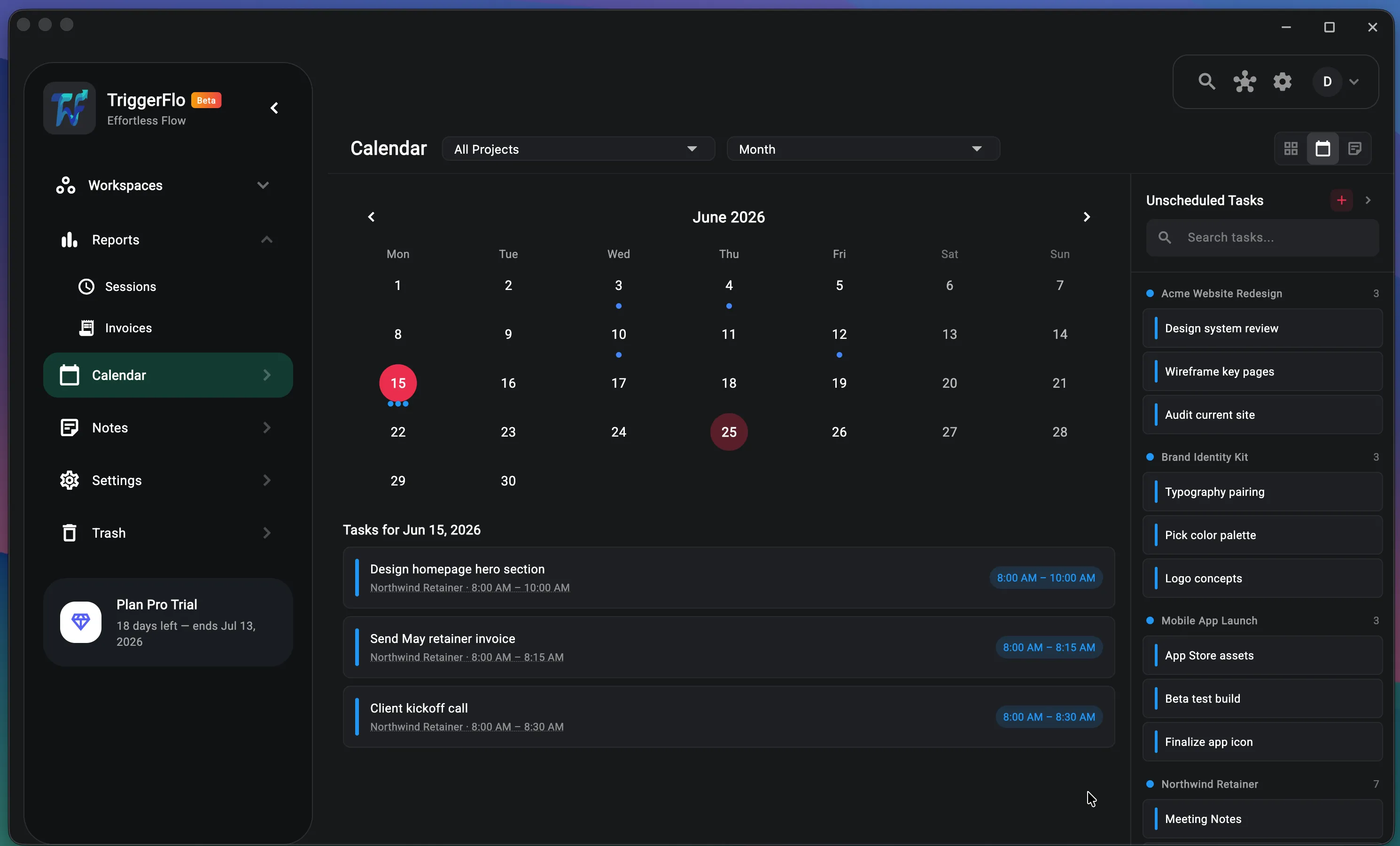Image resolution: width=1400 pixels, height=846 pixels.
Task: Click the Plan Pro Trial diamond icon
Action: [x=81, y=622]
